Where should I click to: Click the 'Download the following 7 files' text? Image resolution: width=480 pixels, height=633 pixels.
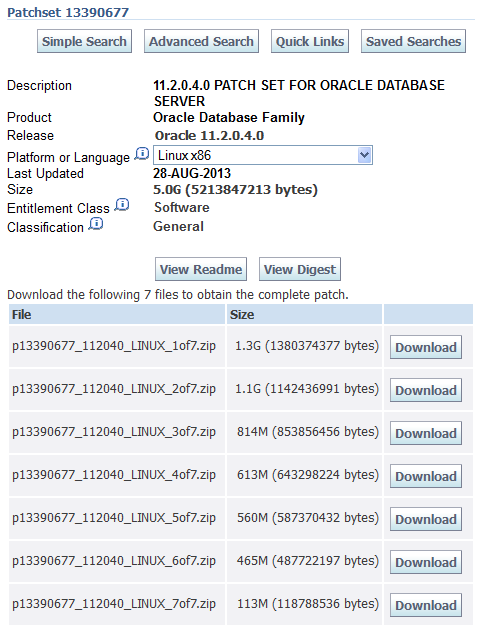coord(178,295)
